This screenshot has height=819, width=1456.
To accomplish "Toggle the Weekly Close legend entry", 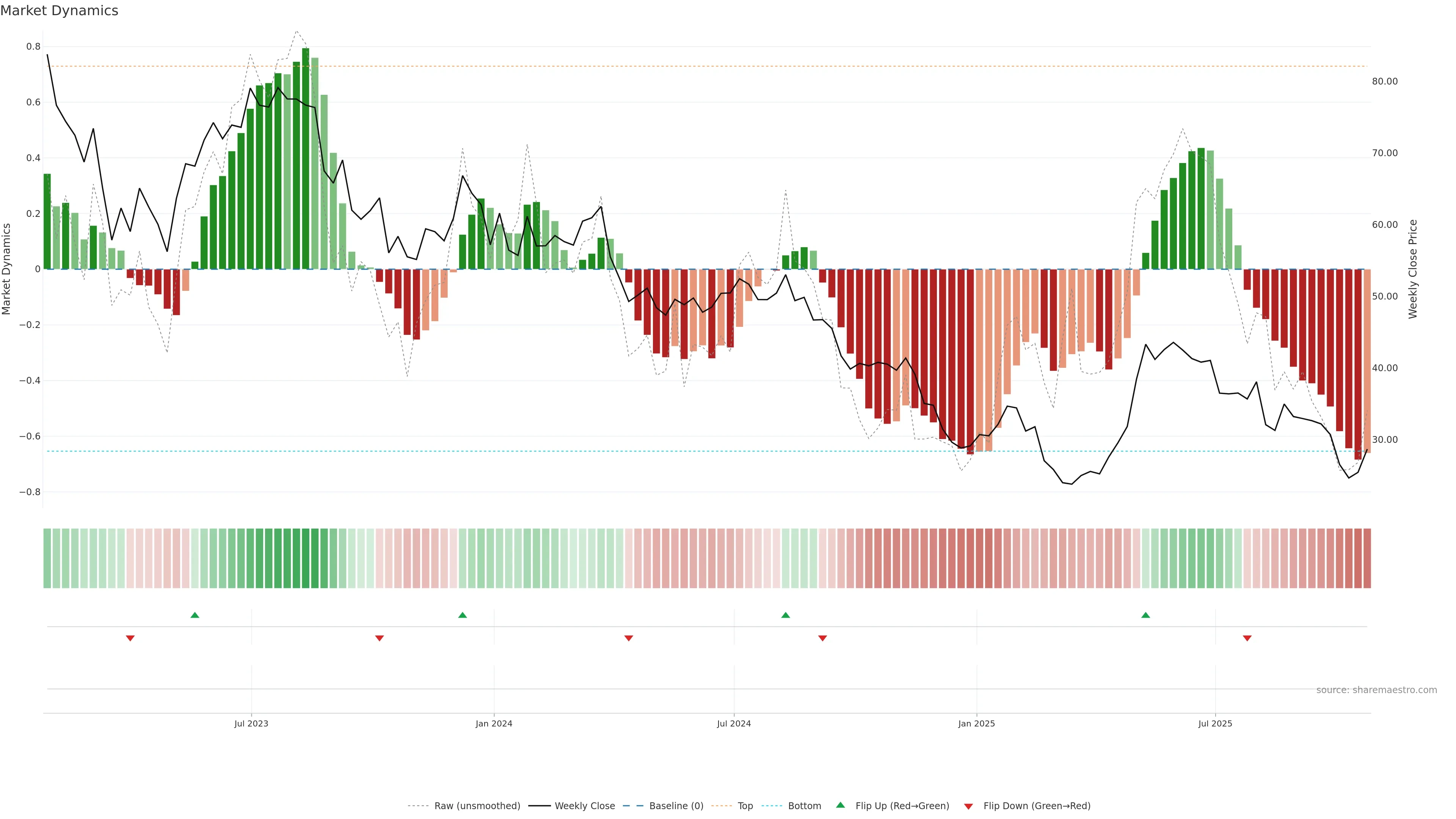I will click(584, 805).
